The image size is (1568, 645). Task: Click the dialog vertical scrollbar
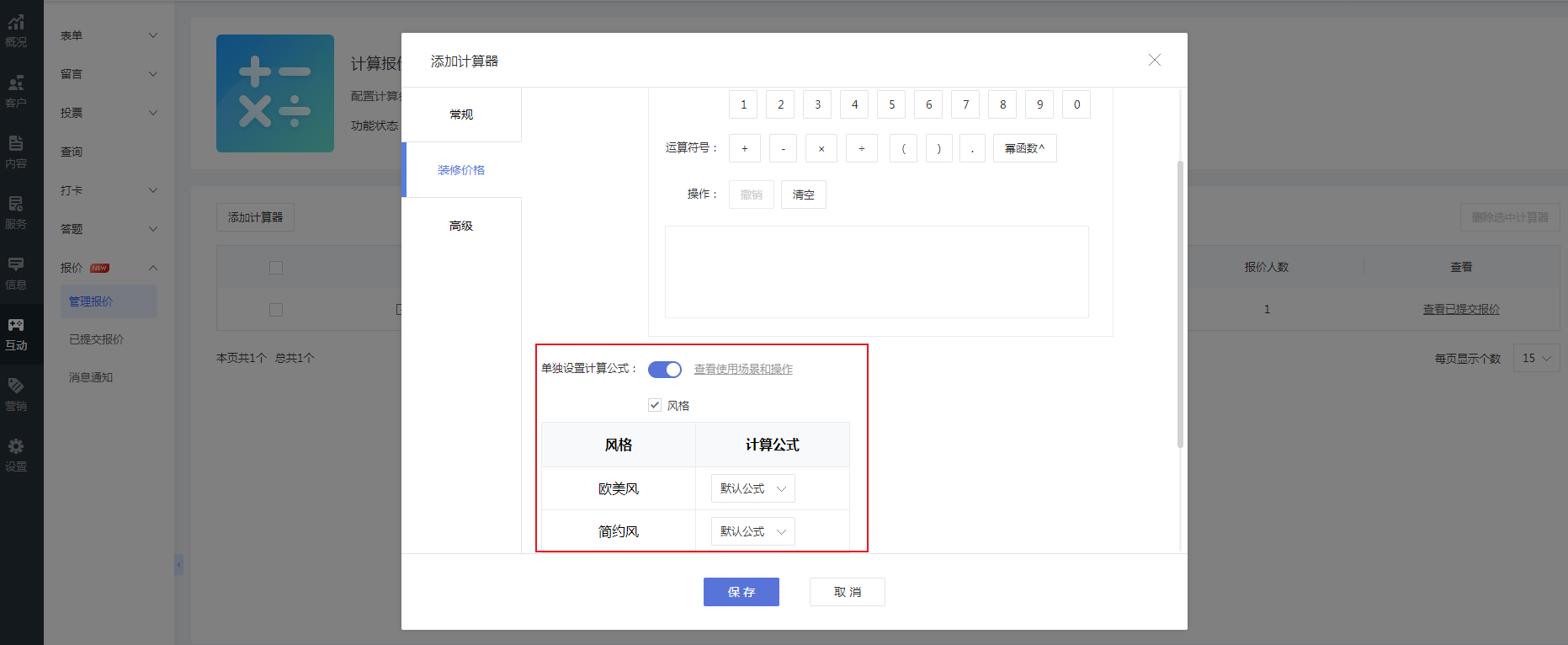pos(1180,304)
